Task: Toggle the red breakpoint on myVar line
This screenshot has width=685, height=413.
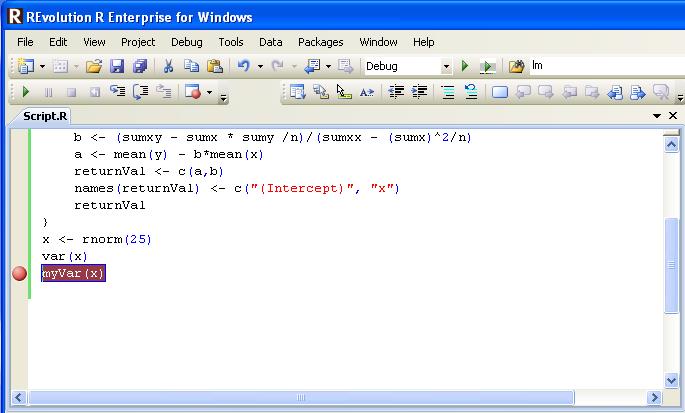Action: coord(19,274)
